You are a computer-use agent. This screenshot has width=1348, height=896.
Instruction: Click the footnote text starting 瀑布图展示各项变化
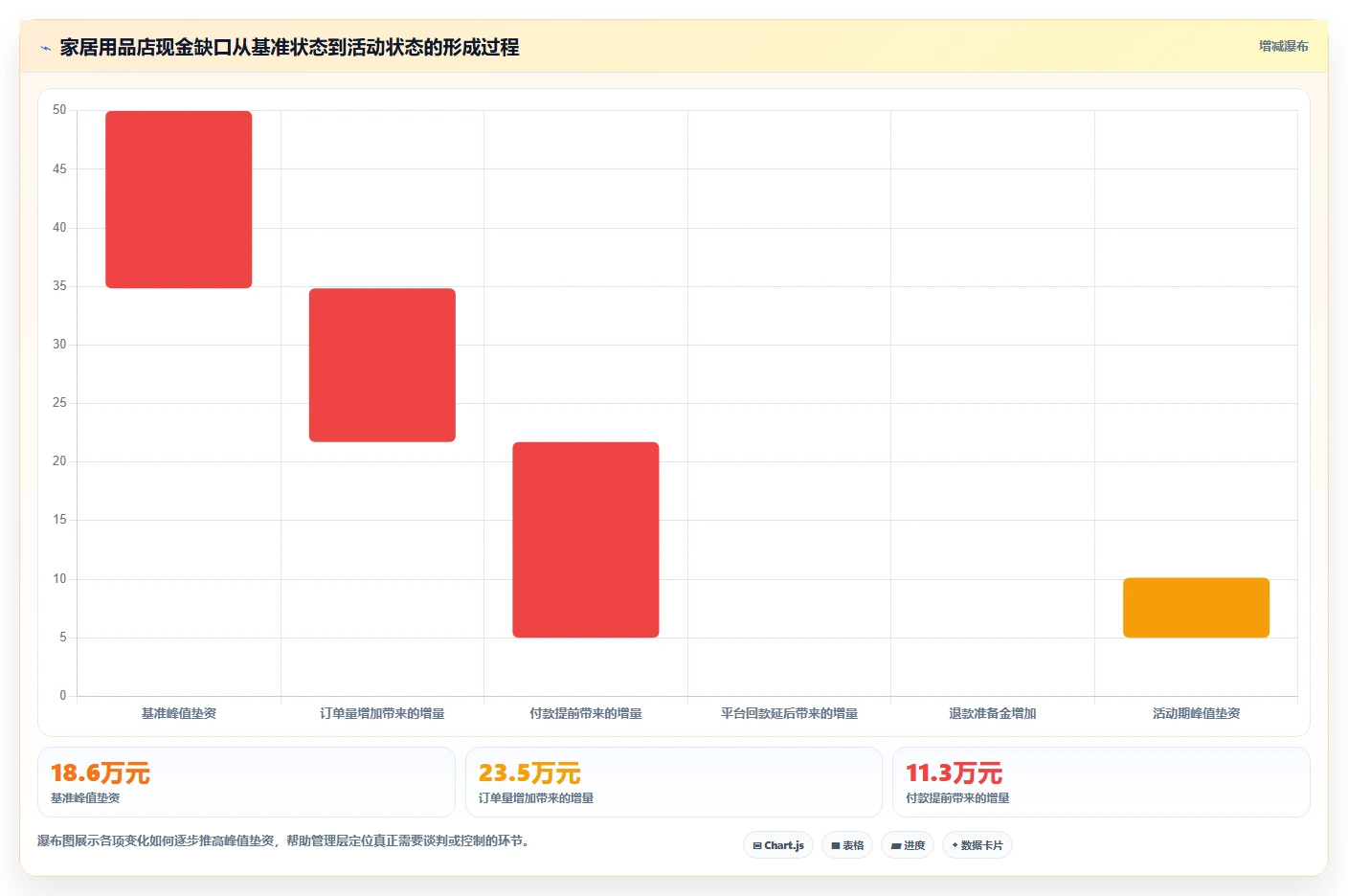pyautogui.click(x=283, y=841)
